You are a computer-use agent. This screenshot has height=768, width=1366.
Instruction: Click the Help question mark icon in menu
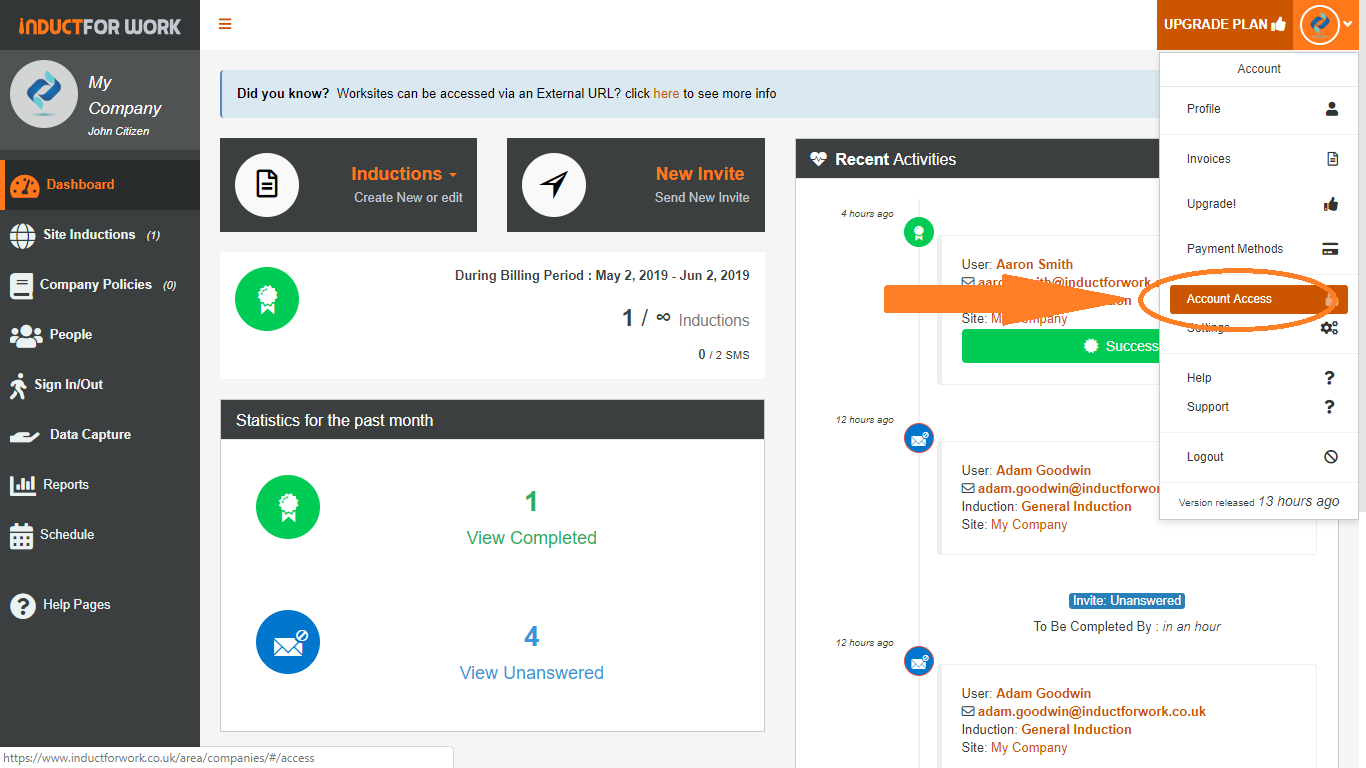tap(1329, 378)
